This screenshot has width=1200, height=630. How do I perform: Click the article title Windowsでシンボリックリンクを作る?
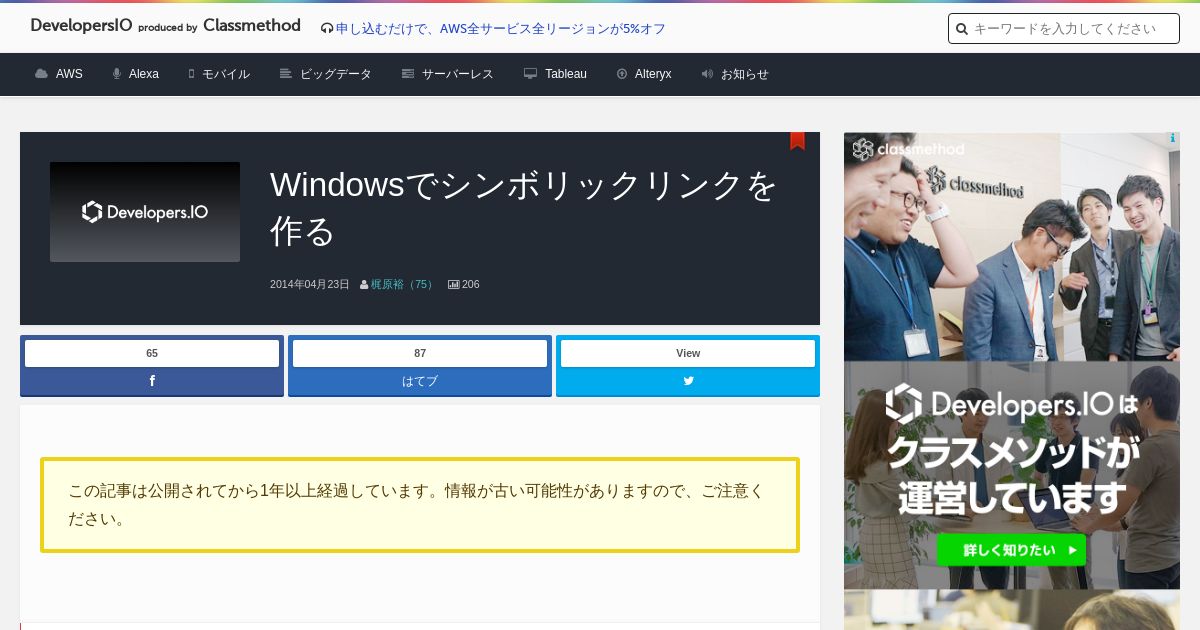[x=524, y=208]
